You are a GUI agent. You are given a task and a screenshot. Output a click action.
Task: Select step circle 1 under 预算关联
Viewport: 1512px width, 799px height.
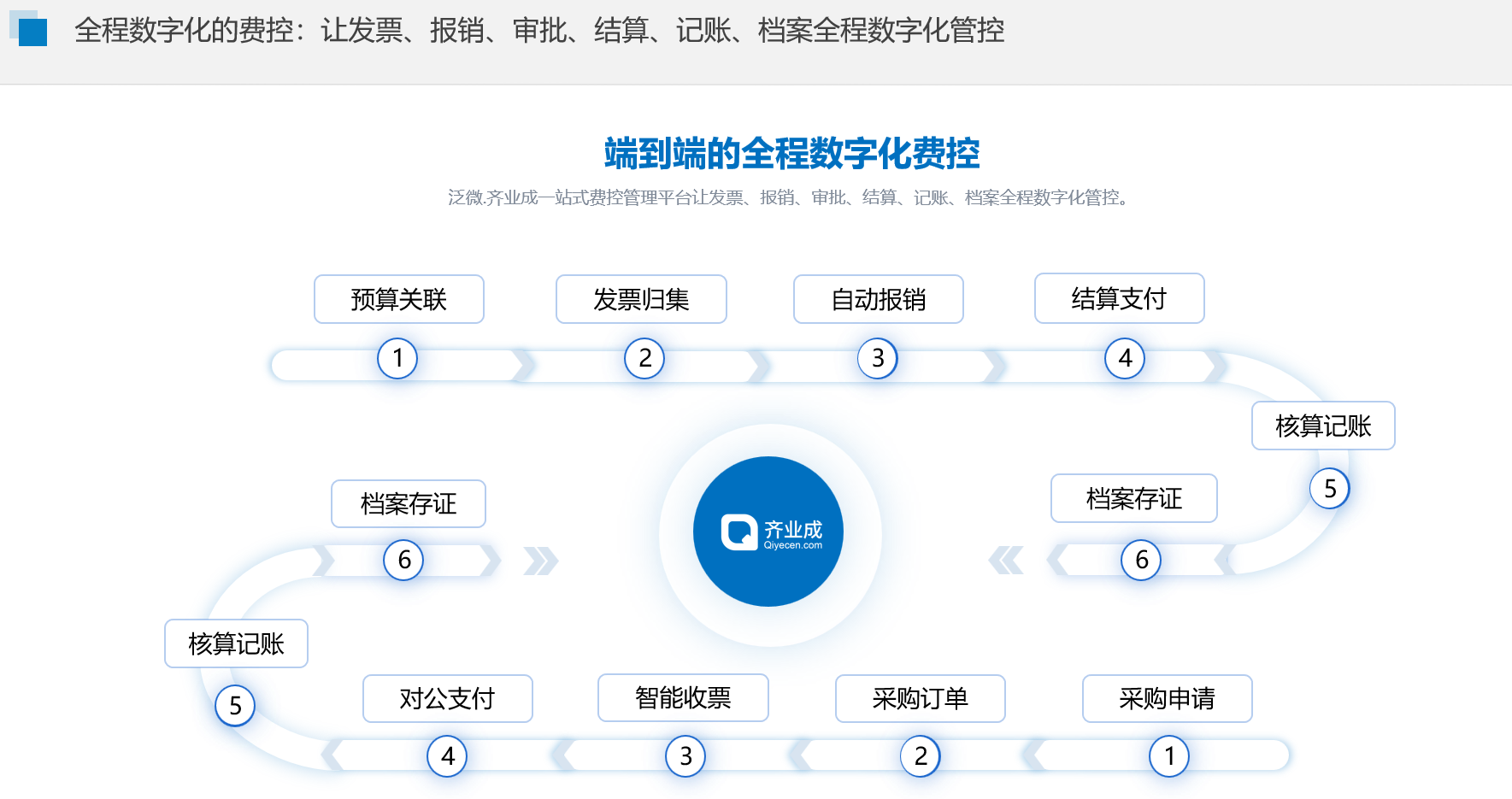pos(397,358)
